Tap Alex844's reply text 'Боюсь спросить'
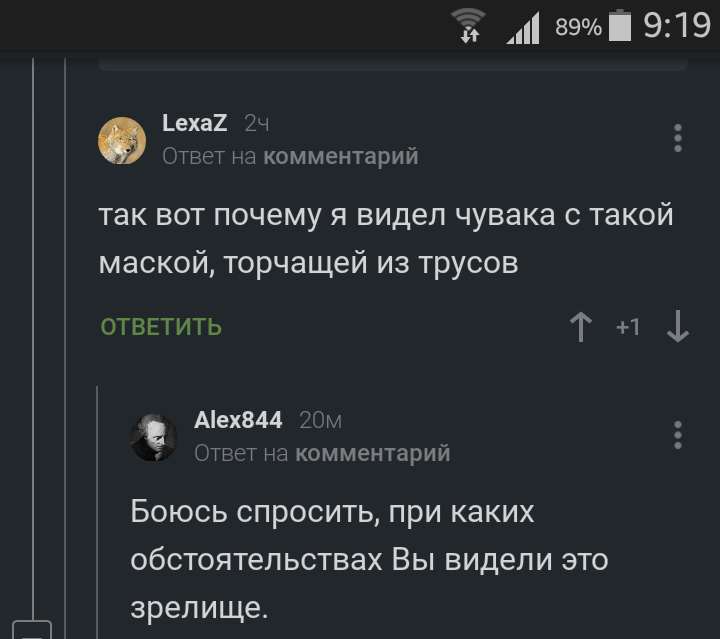This screenshot has width=720, height=639. 368,558
